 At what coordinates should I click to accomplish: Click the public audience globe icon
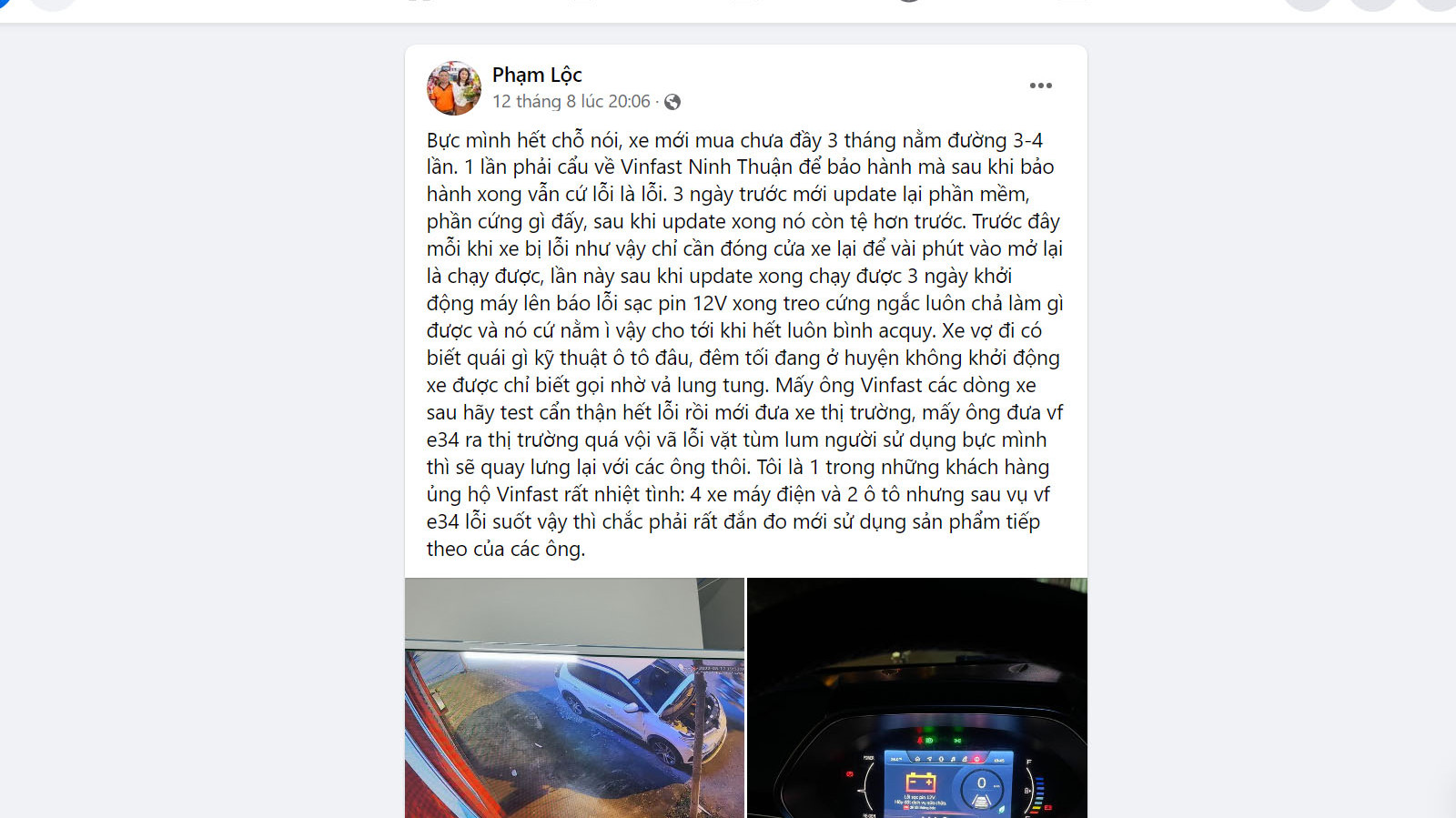click(x=672, y=102)
